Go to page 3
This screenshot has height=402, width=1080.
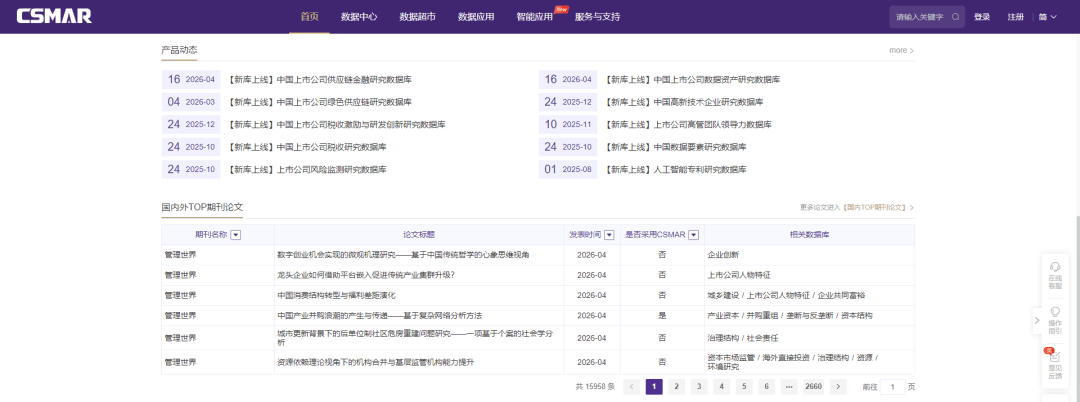point(699,387)
